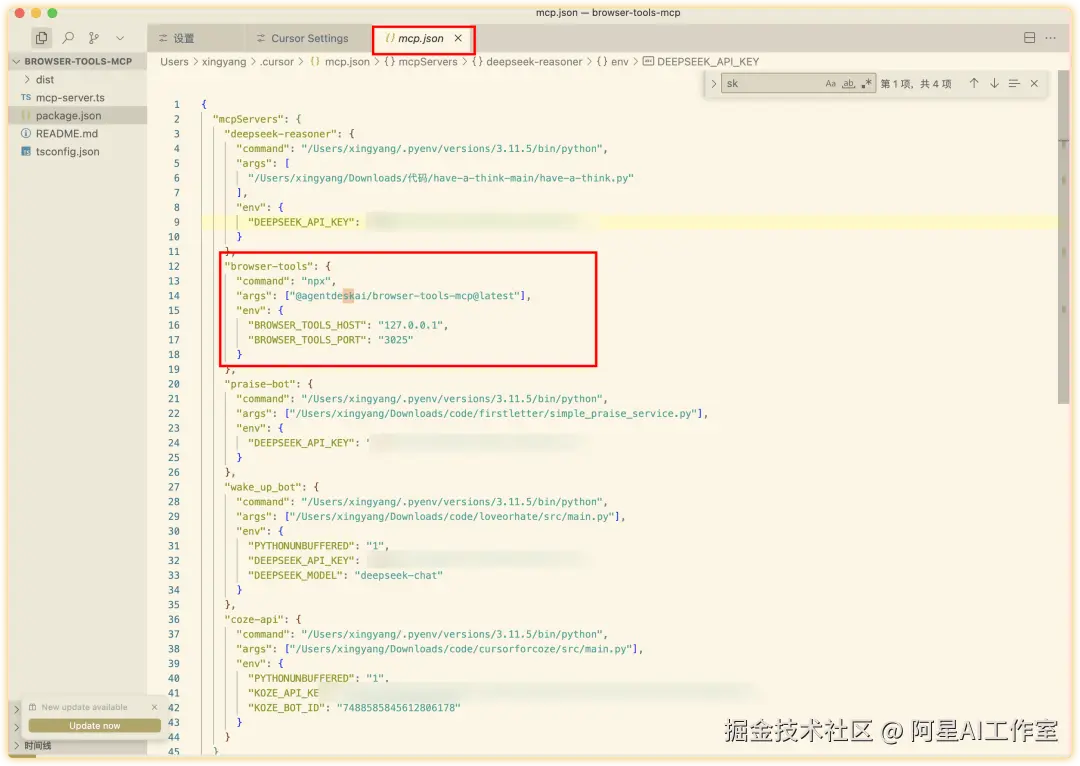Toggle Match Whole Word option
This screenshot has width=1080, height=766.
tap(849, 83)
